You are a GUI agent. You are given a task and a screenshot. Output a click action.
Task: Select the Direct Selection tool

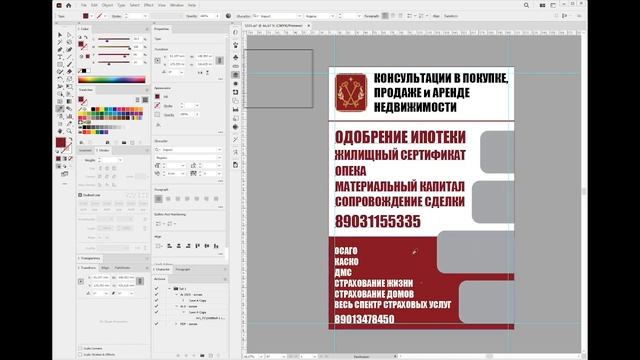tap(69, 35)
